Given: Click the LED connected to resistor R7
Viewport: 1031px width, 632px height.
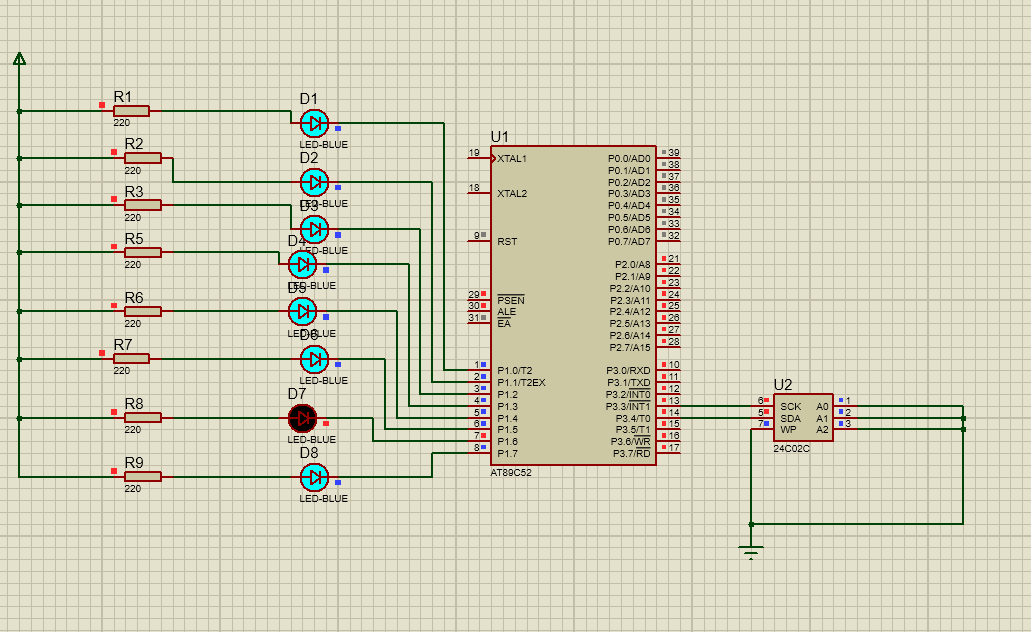Looking at the screenshot, I should [314, 359].
